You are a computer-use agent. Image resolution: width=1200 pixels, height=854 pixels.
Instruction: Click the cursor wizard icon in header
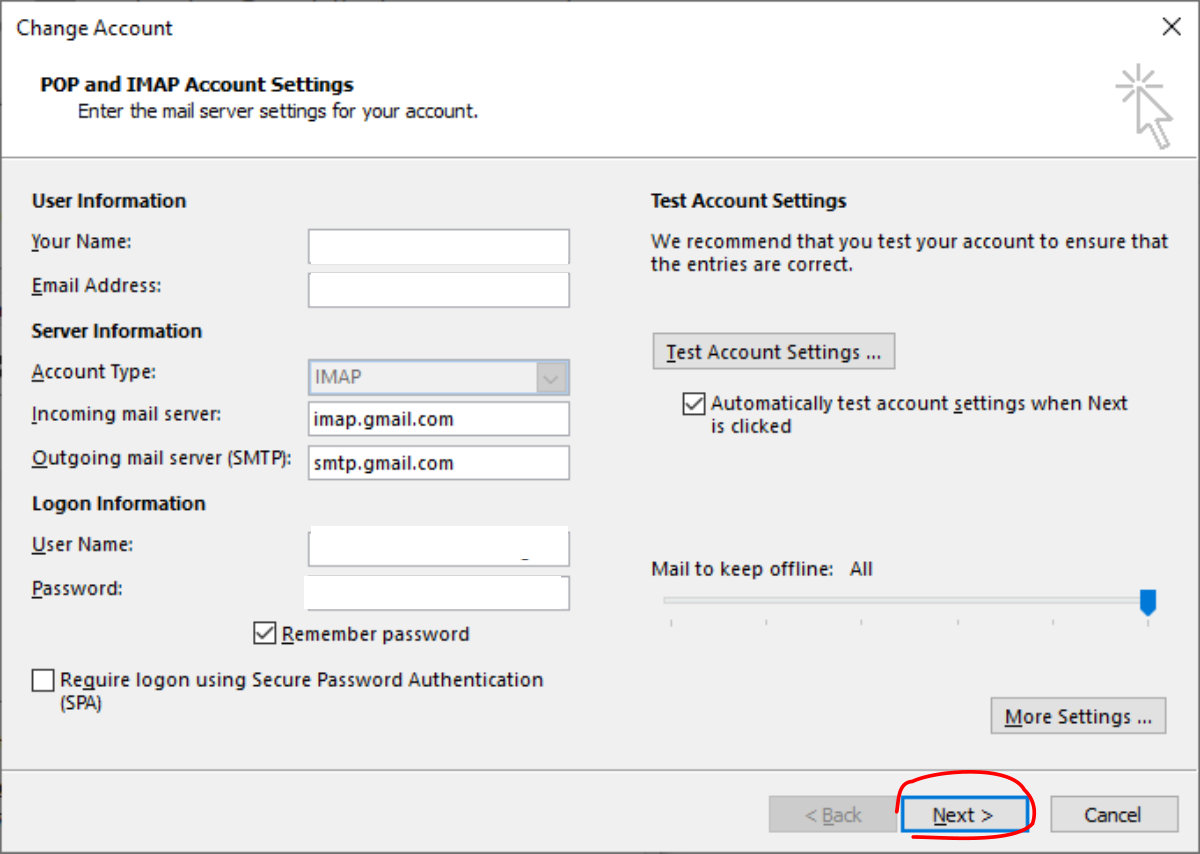tap(1144, 107)
